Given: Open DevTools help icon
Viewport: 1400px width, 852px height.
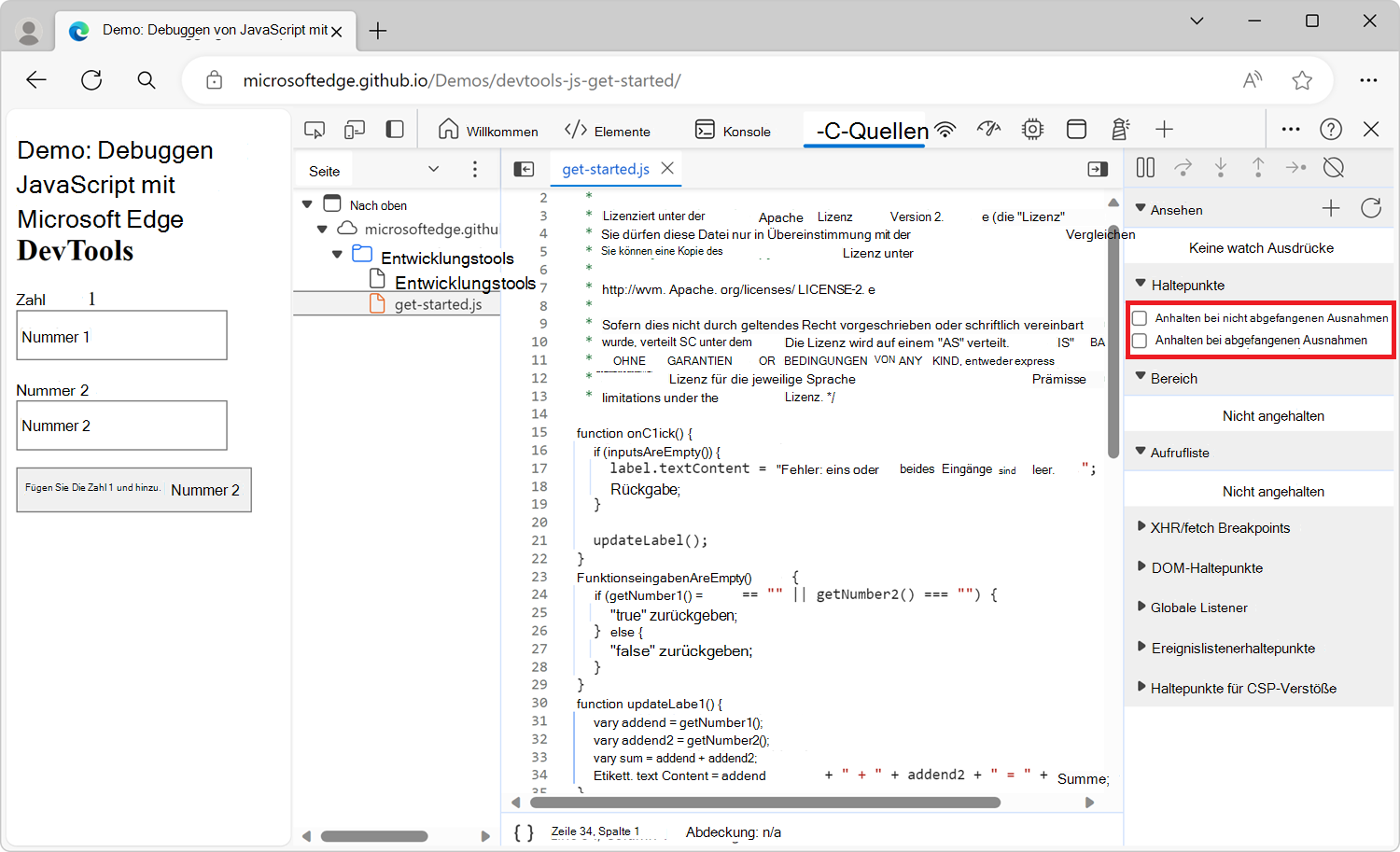Looking at the screenshot, I should point(1331,130).
